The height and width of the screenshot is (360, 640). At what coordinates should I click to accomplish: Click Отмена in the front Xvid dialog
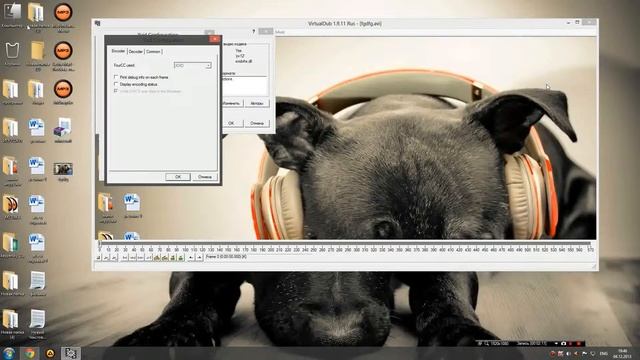click(x=205, y=177)
